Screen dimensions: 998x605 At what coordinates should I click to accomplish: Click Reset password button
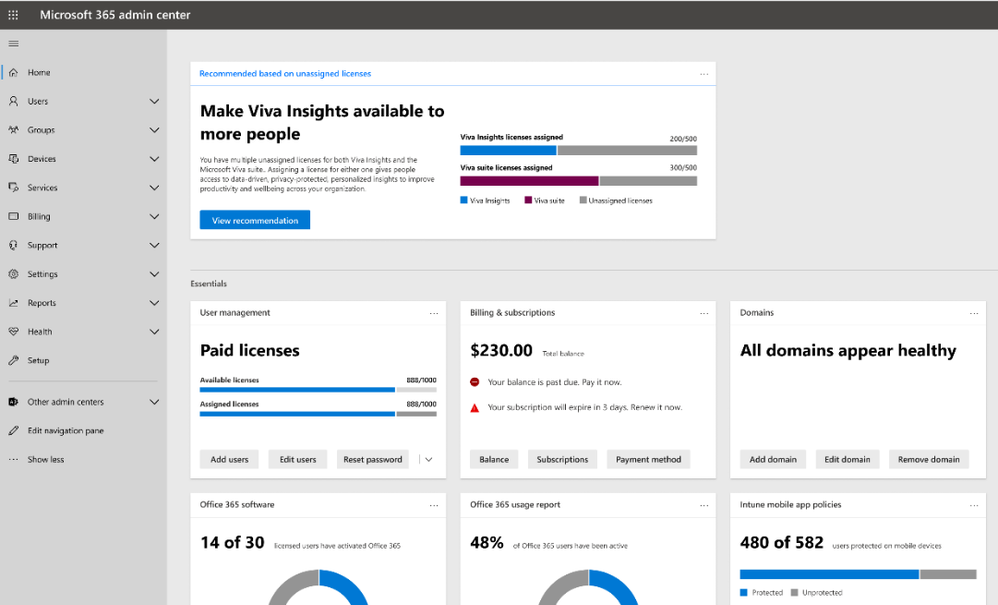coord(372,459)
